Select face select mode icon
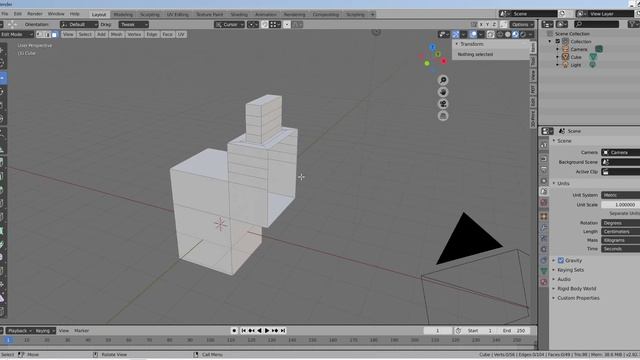 coord(54,35)
